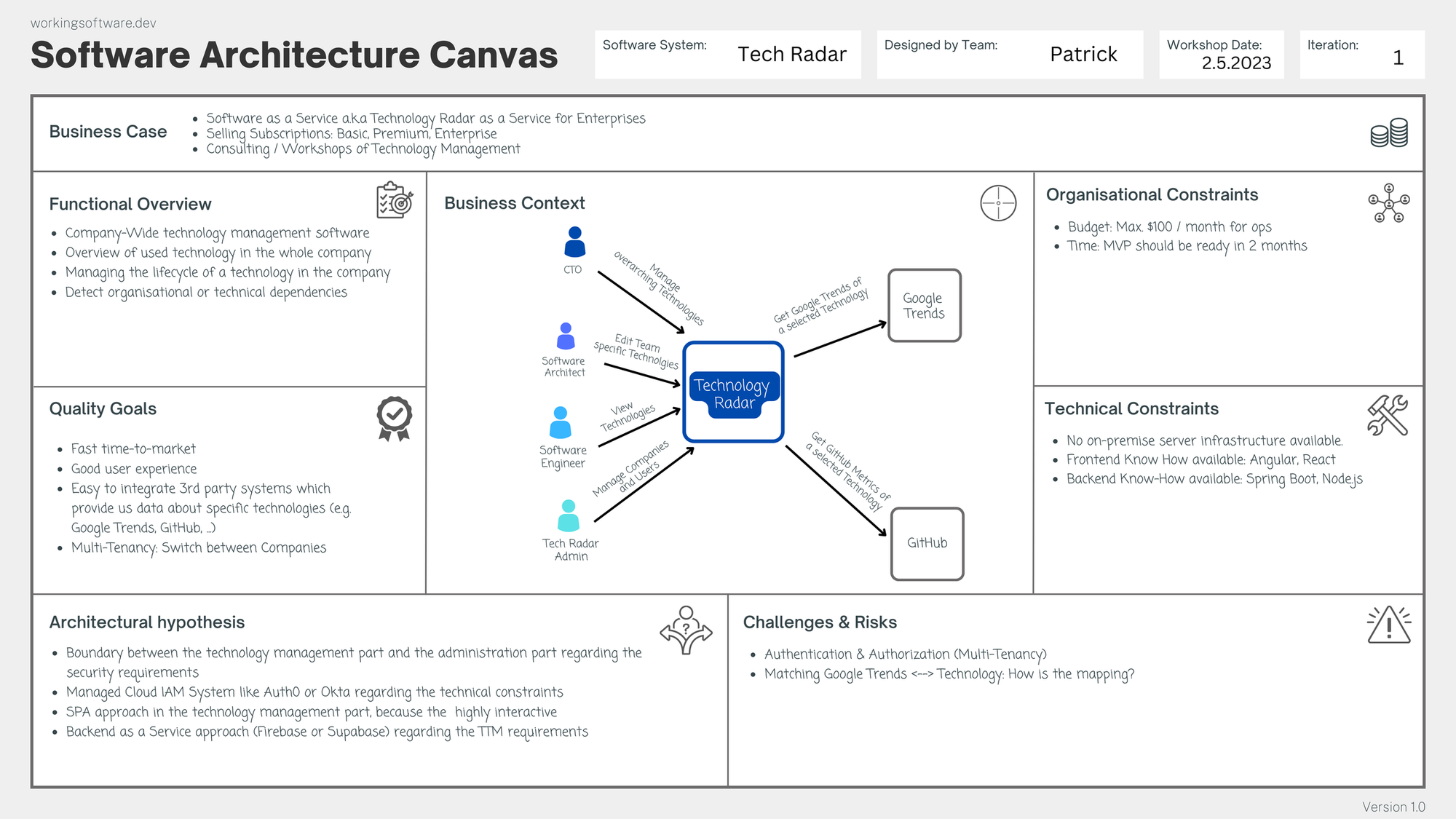Click the warning triangle icon

pyautogui.click(x=1389, y=625)
